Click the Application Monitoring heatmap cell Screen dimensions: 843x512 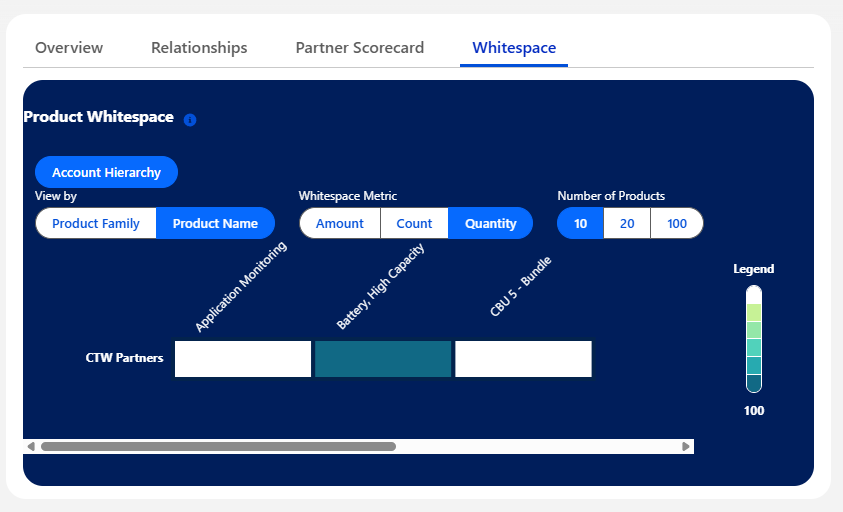point(243,359)
